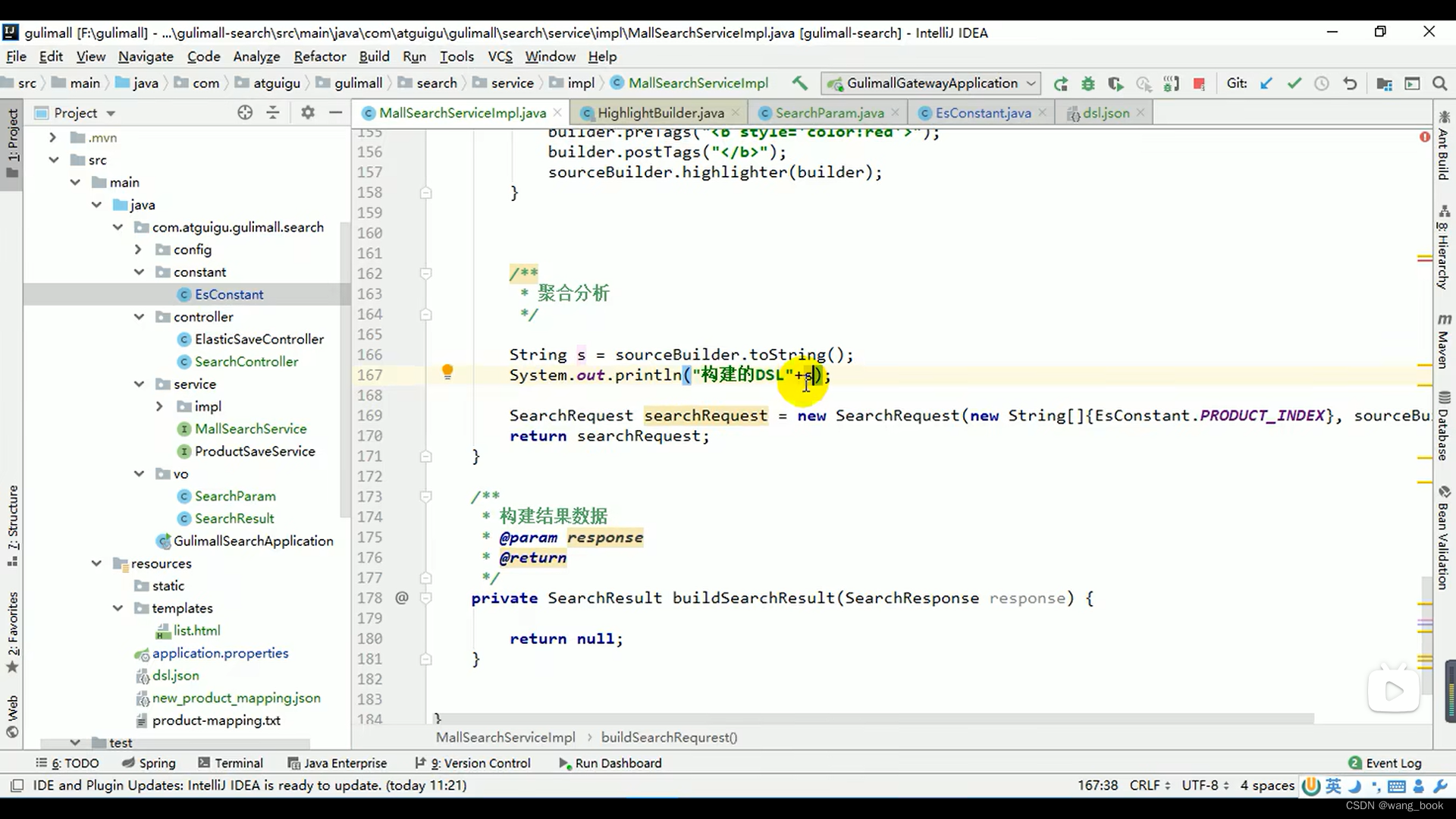Collapse the resources folder
The height and width of the screenshot is (819, 1456).
click(x=96, y=563)
